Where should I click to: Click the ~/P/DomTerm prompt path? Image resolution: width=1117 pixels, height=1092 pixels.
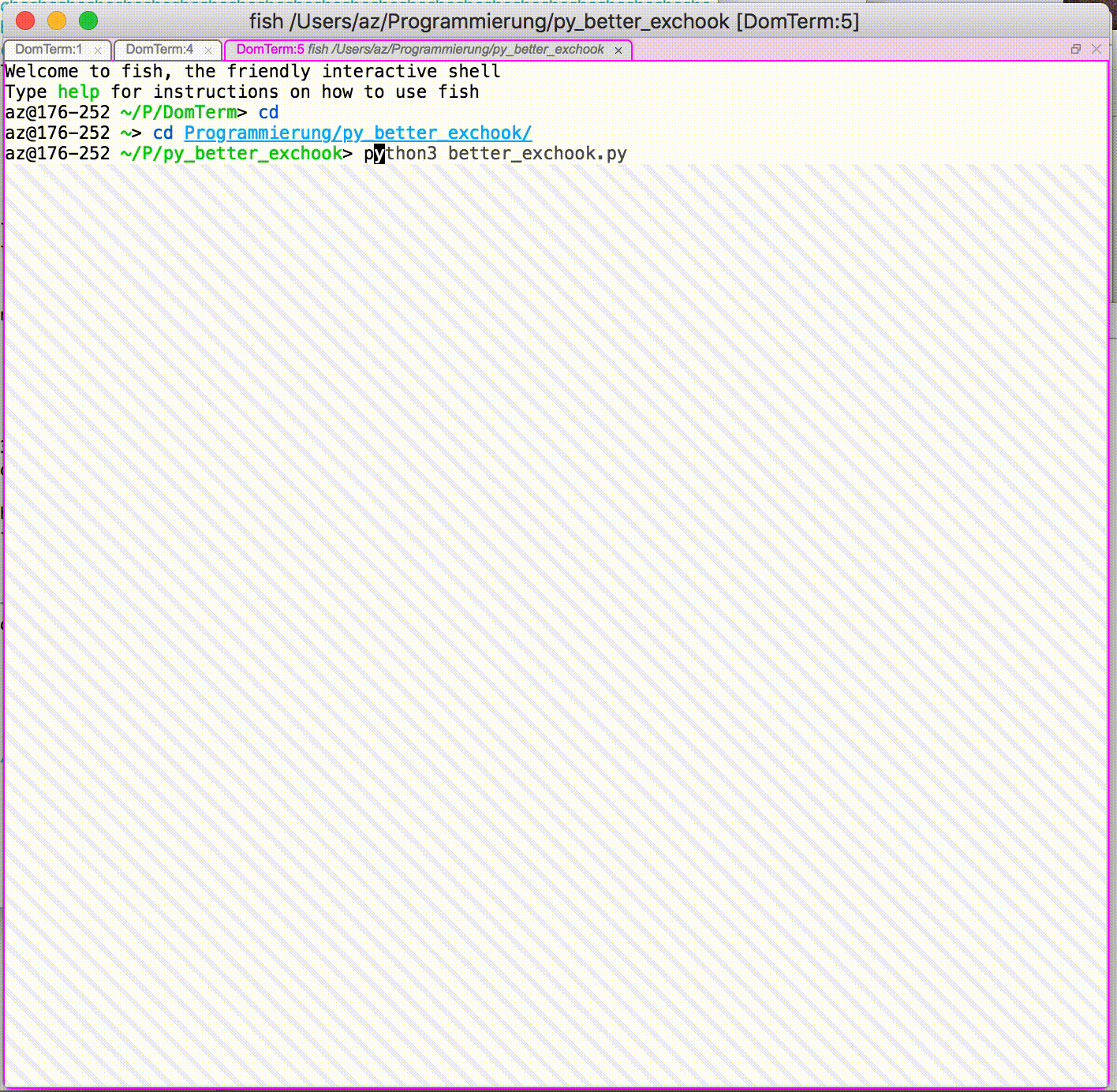178,113
